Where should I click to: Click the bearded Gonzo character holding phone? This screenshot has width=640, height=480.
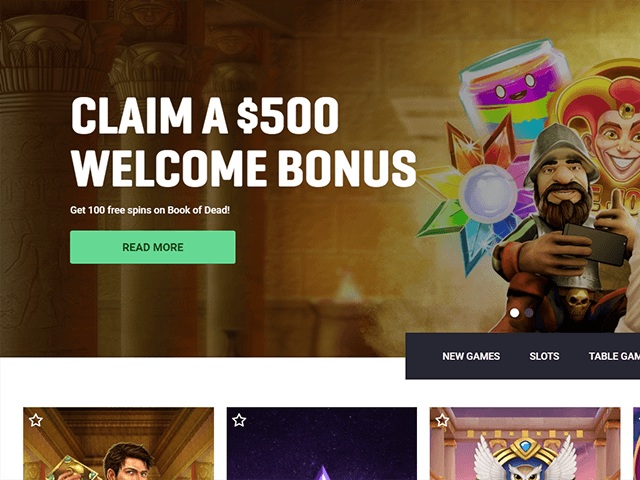click(x=561, y=227)
